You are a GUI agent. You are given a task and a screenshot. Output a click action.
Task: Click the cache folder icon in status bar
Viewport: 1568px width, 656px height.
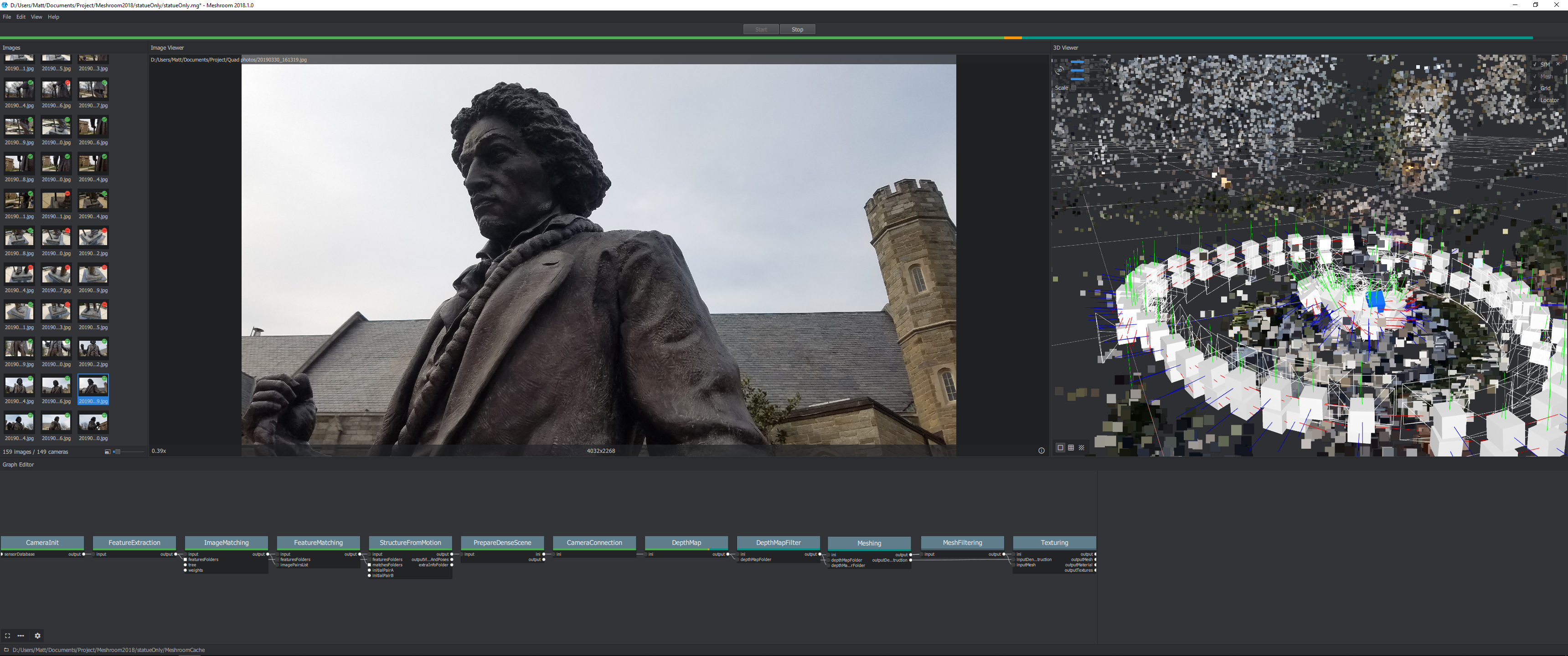coord(7,650)
